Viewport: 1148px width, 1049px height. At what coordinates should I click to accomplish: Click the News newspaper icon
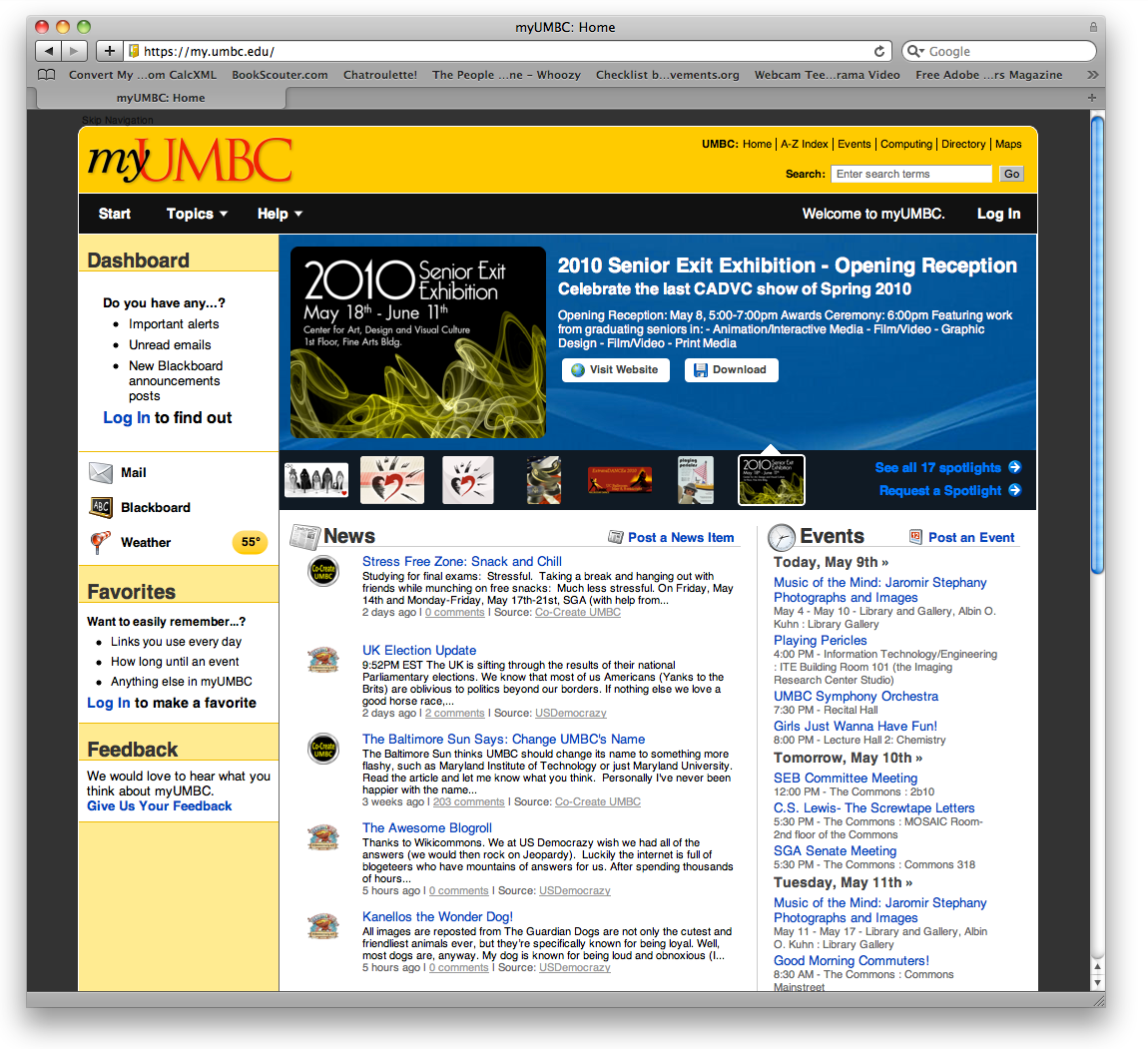click(304, 537)
